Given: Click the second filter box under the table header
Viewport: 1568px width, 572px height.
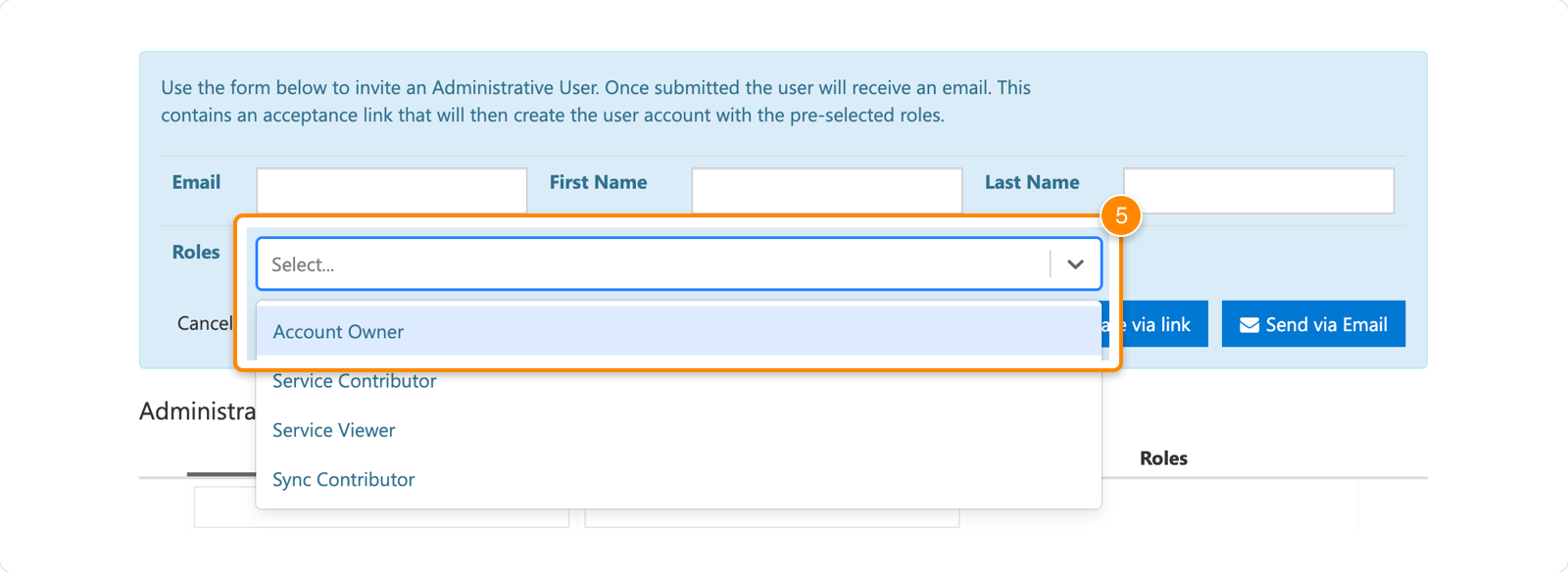Looking at the screenshot, I should [x=771, y=519].
